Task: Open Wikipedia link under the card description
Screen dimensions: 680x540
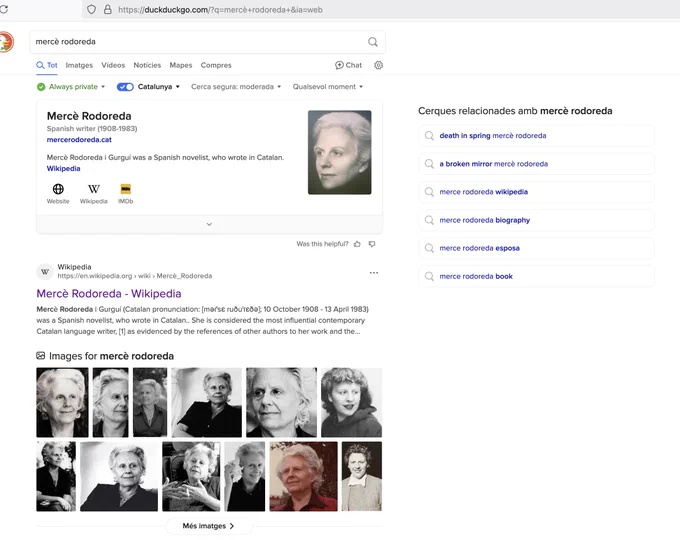Action: (63, 168)
